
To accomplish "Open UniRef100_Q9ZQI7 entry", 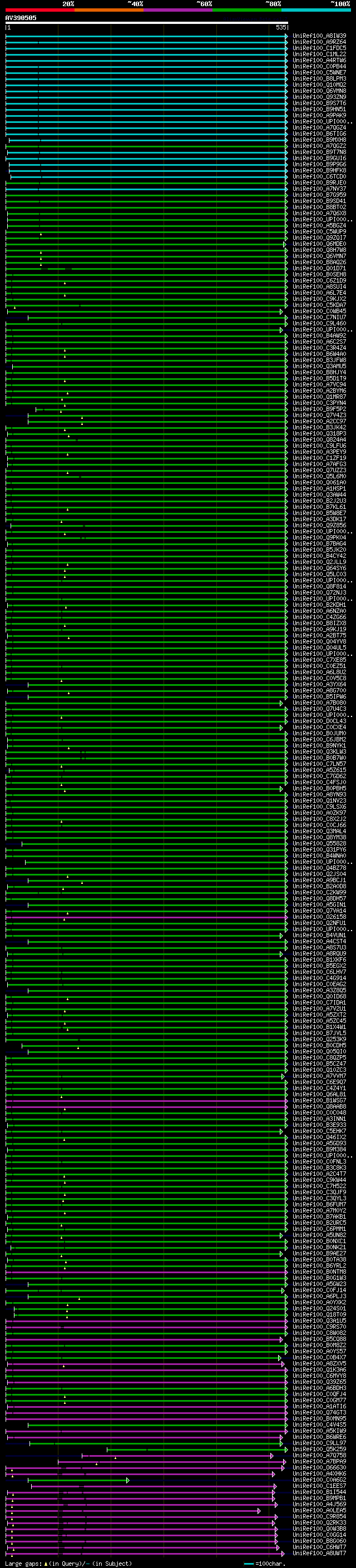I will click(319, 238).
